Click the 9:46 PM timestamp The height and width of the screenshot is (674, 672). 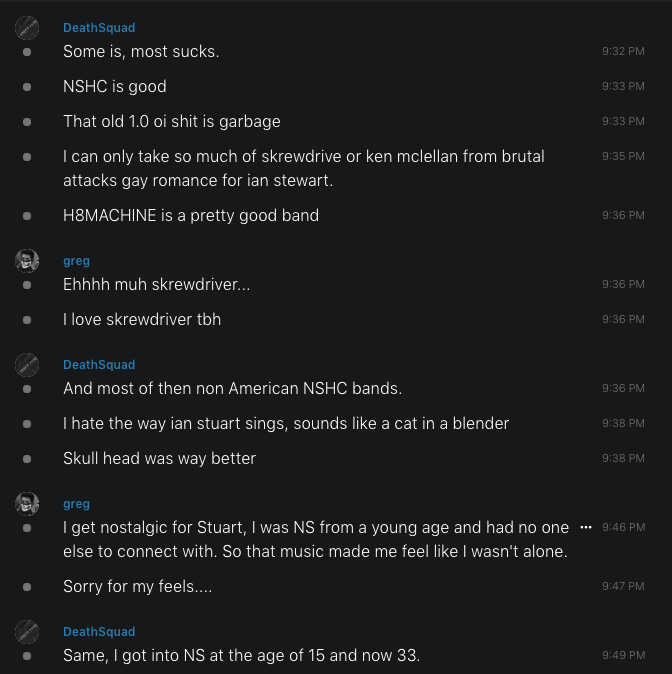click(623, 527)
